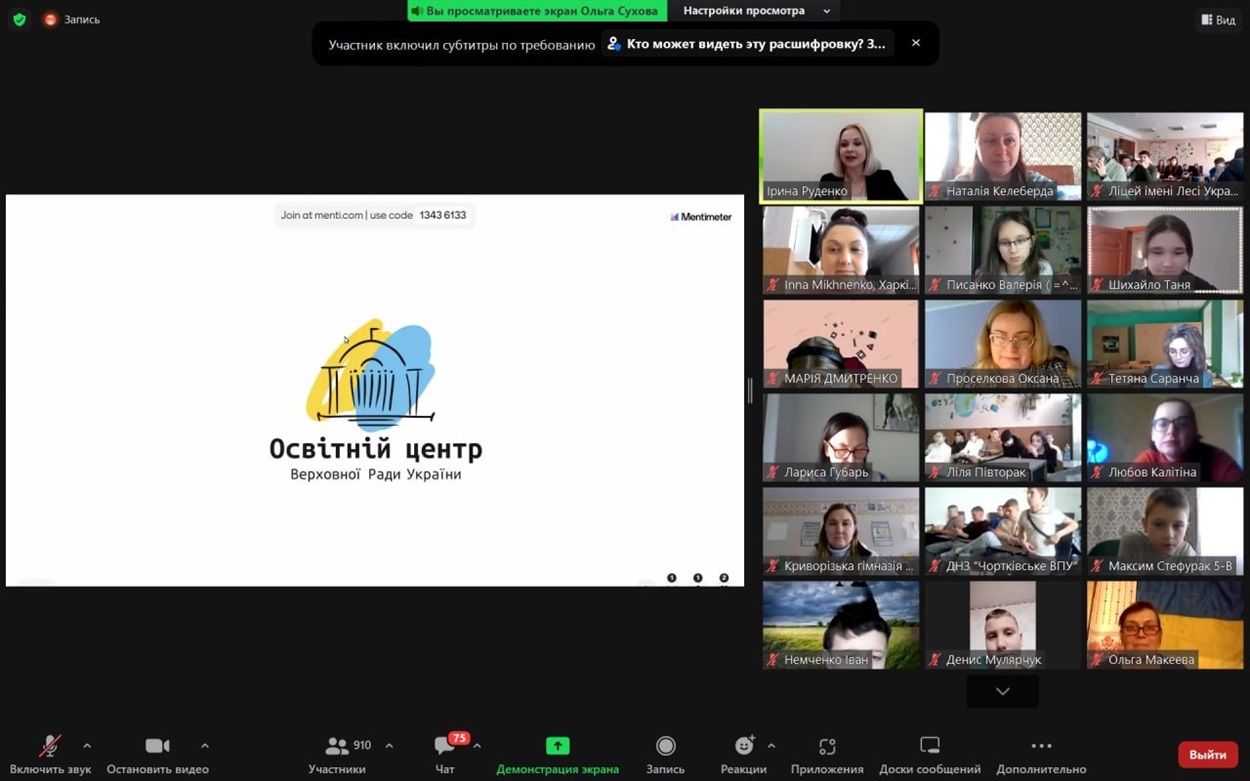Image resolution: width=1250 pixels, height=781 pixels.
Task: Expand video options arrow next to camera
Action: point(205,746)
